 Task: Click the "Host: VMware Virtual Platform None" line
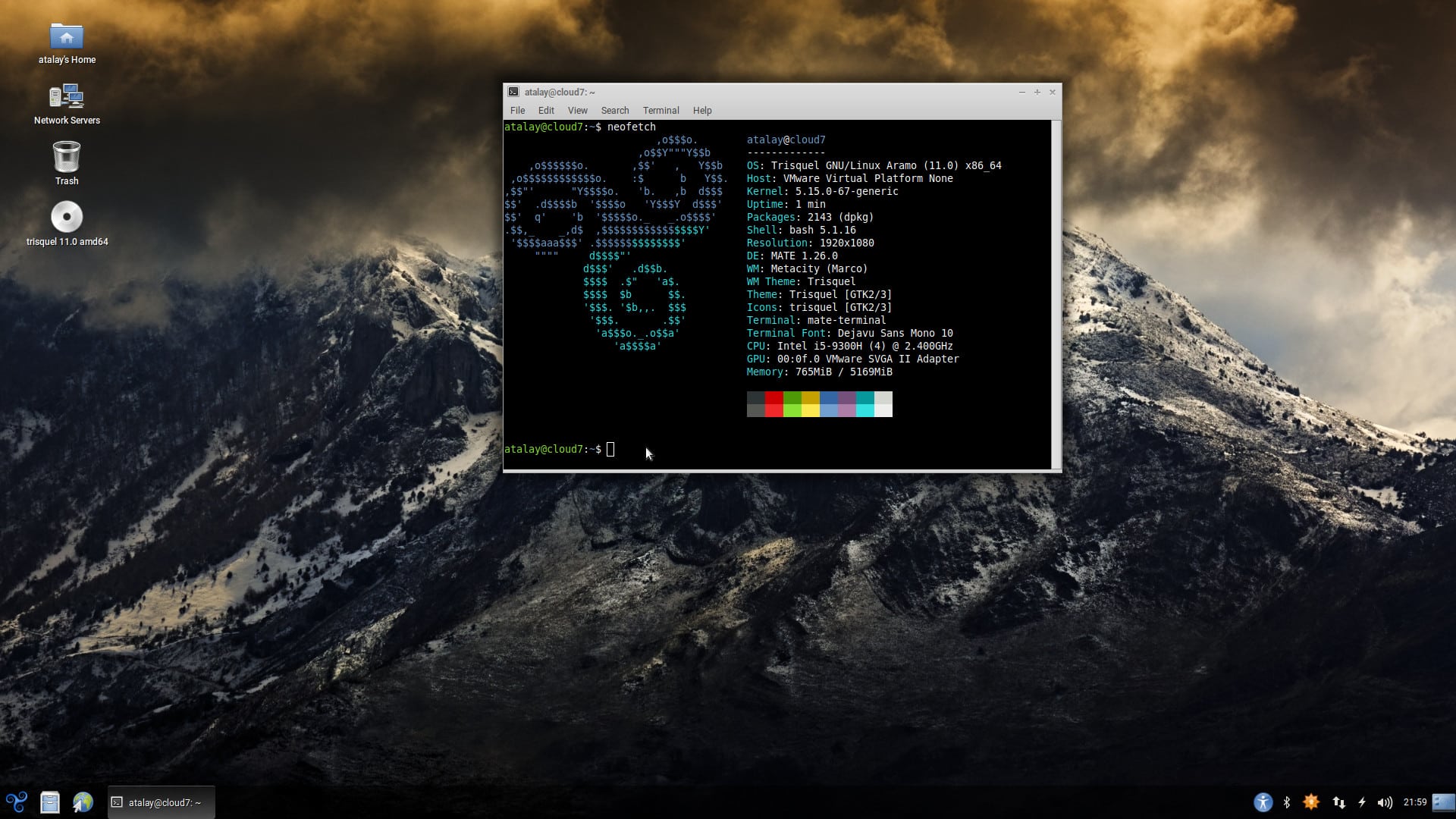tap(849, 178)
